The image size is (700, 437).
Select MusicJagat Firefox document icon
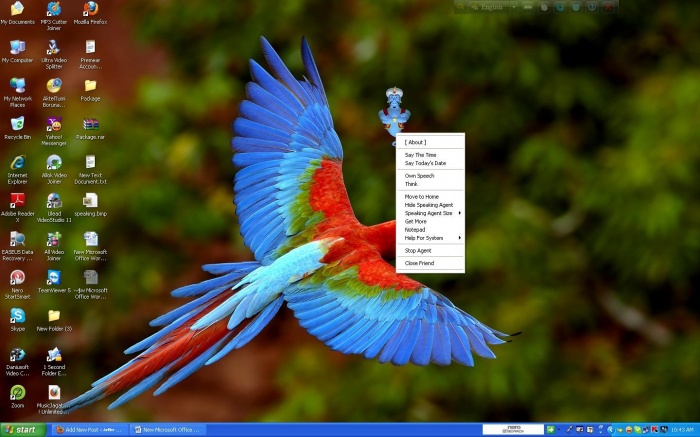54,400
